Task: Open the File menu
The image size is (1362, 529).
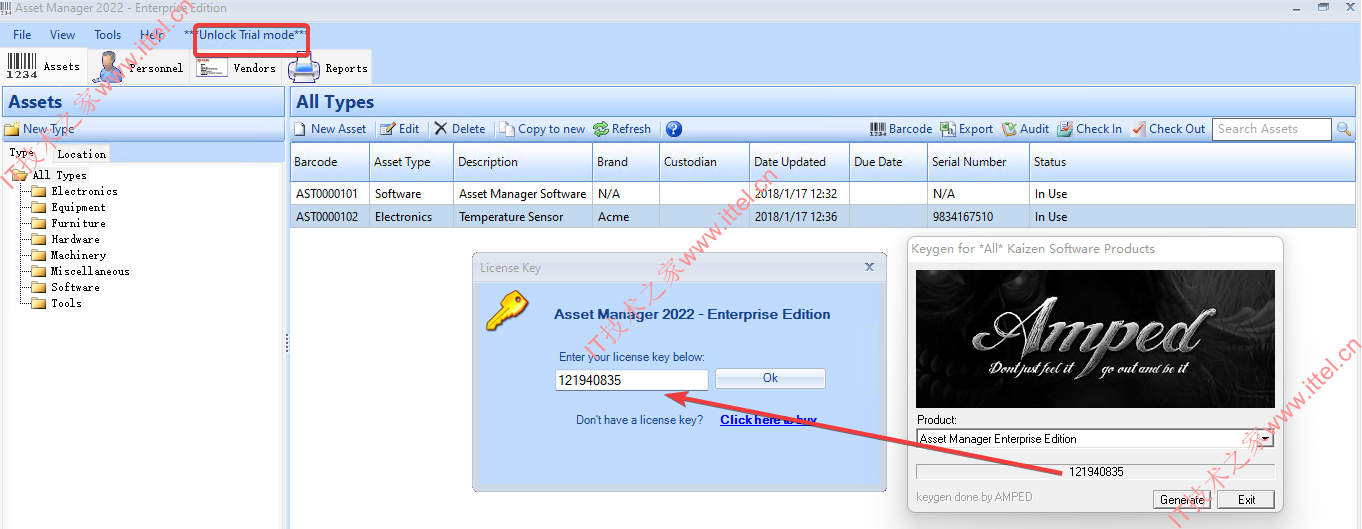Action: 22,35
